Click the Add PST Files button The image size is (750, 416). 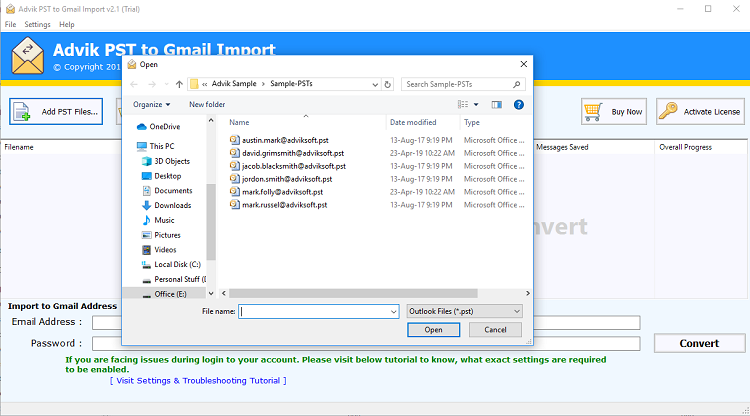56,111
